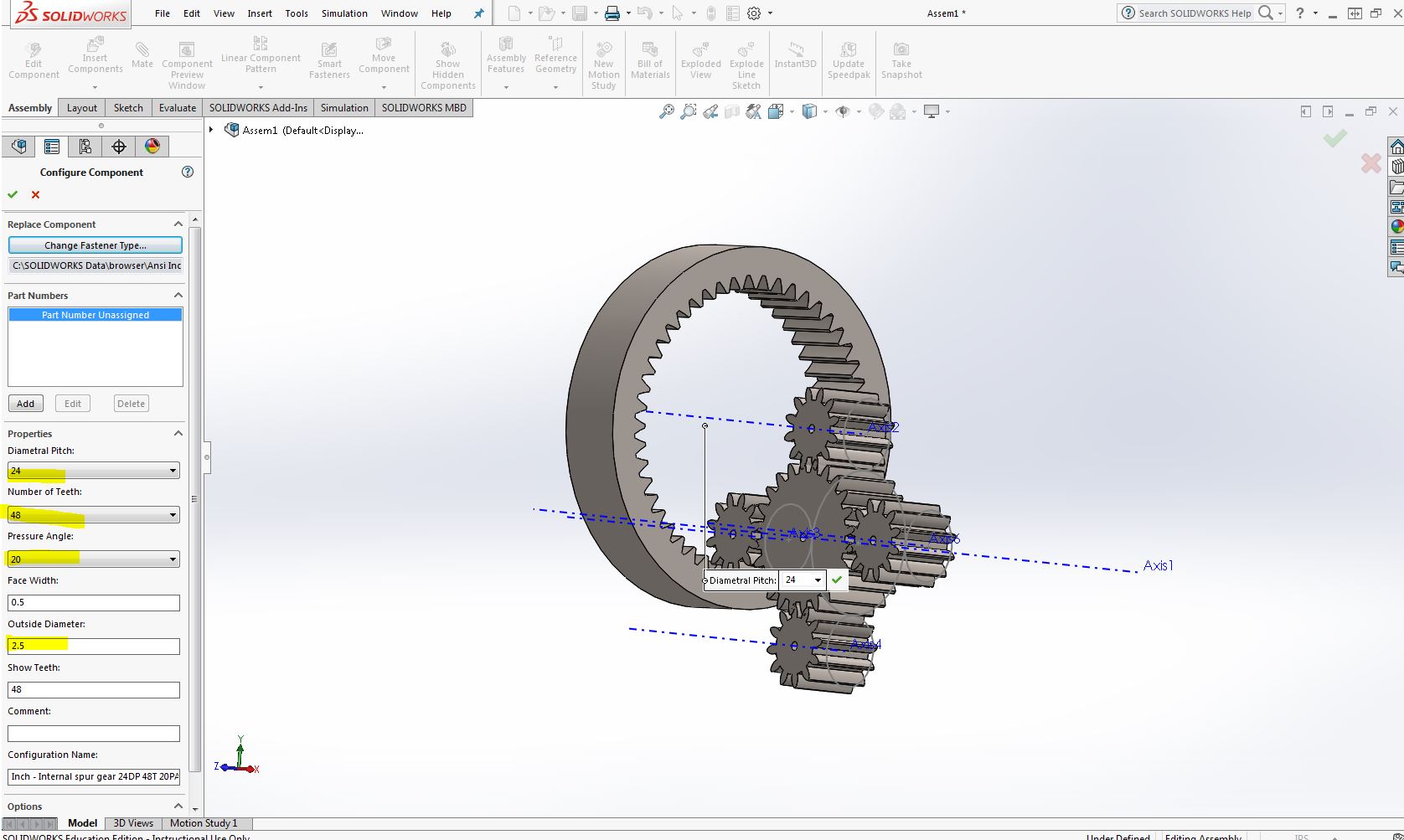1404x840 pixels.
Task: Click the Configure Component help icon
Action: [x=188, y=172]
